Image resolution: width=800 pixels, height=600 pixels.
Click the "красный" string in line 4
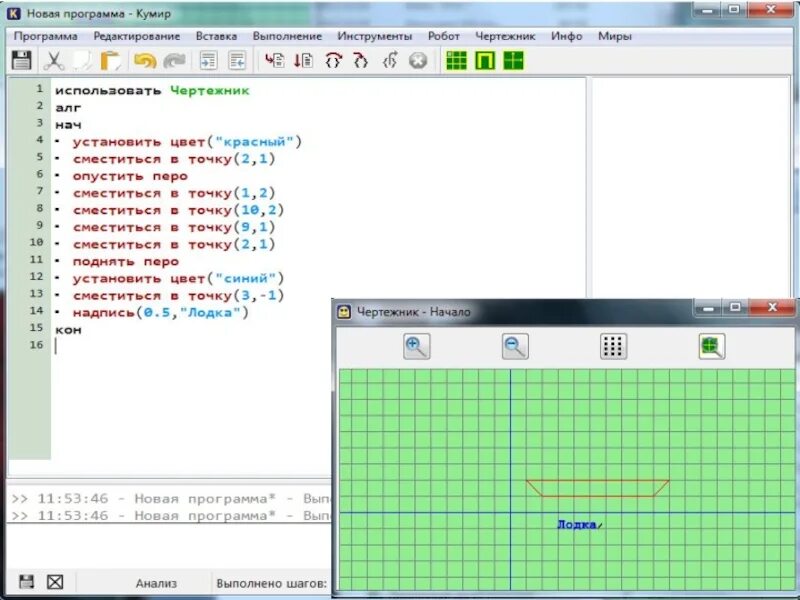click(x=254, y=142)
